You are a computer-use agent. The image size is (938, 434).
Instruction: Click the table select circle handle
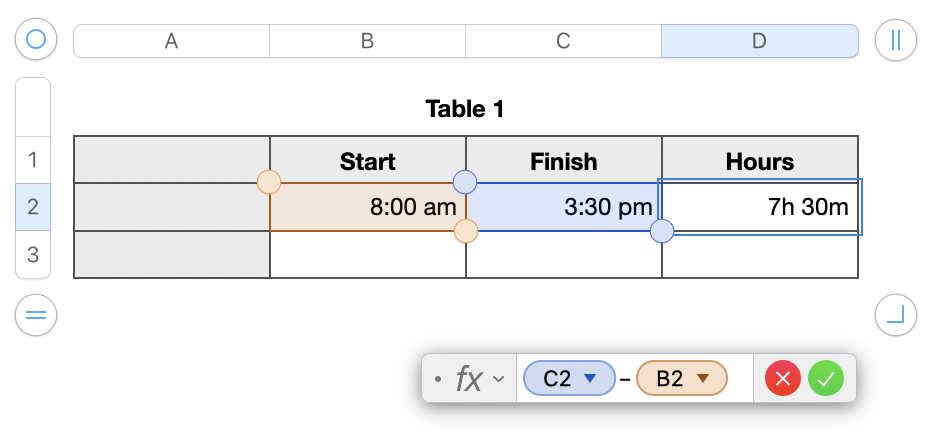(x=36, y=40)
